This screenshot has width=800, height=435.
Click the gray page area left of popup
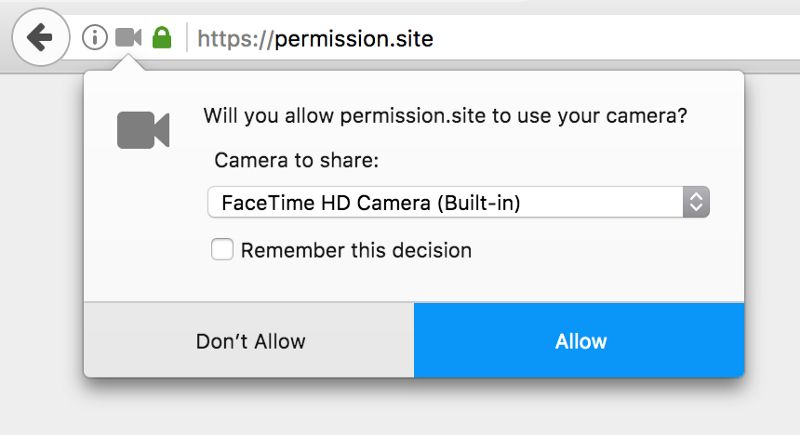40,250
